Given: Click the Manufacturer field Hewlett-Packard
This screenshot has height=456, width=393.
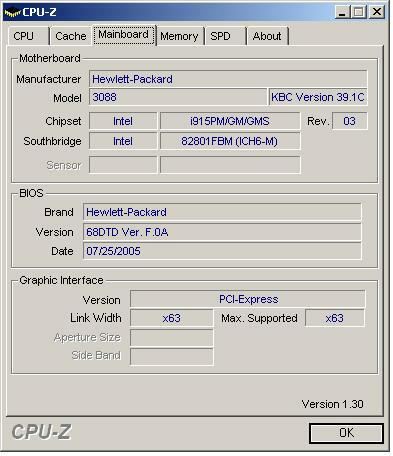Looking at the screenshot, I should [228, 79].
